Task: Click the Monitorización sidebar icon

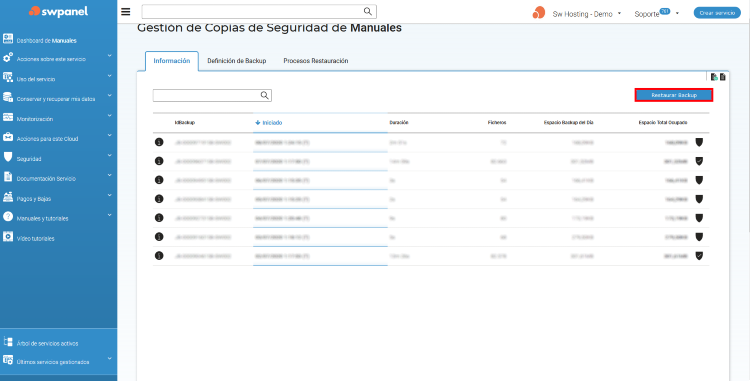Action: 8,117
